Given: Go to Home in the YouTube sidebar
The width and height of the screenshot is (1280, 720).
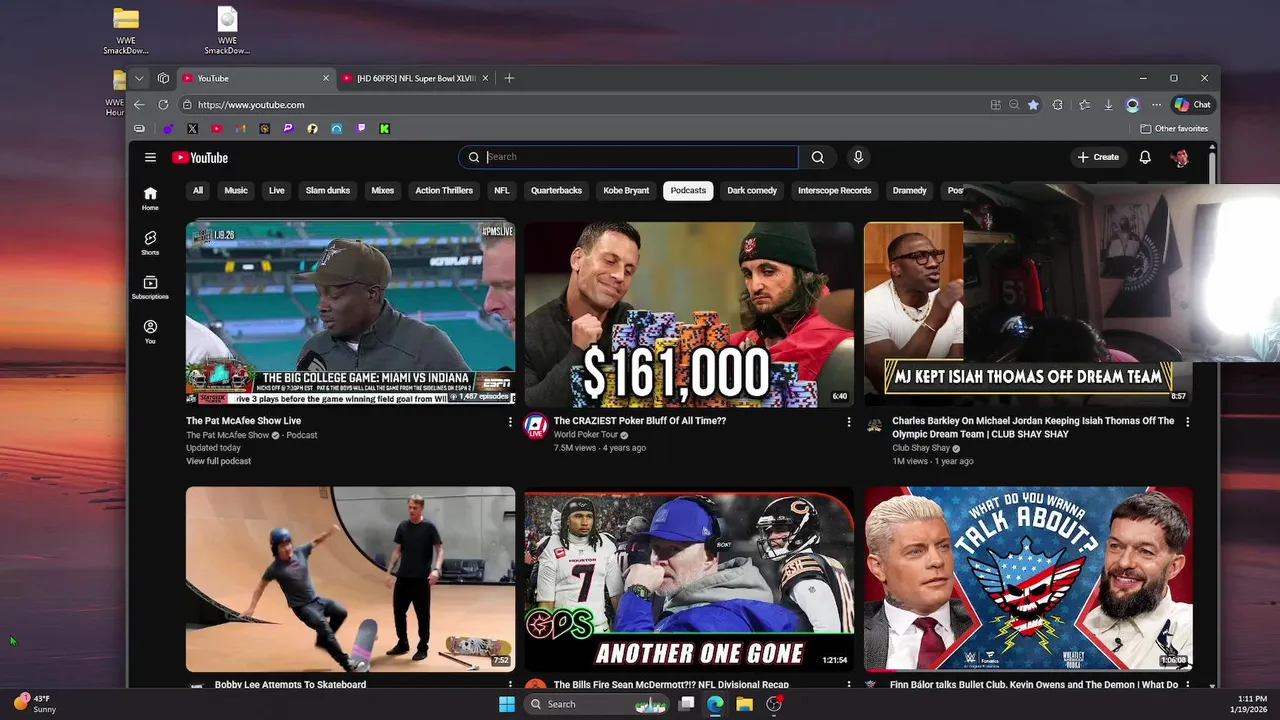Looking at the screenshot, I should click(x=150, y=198).
